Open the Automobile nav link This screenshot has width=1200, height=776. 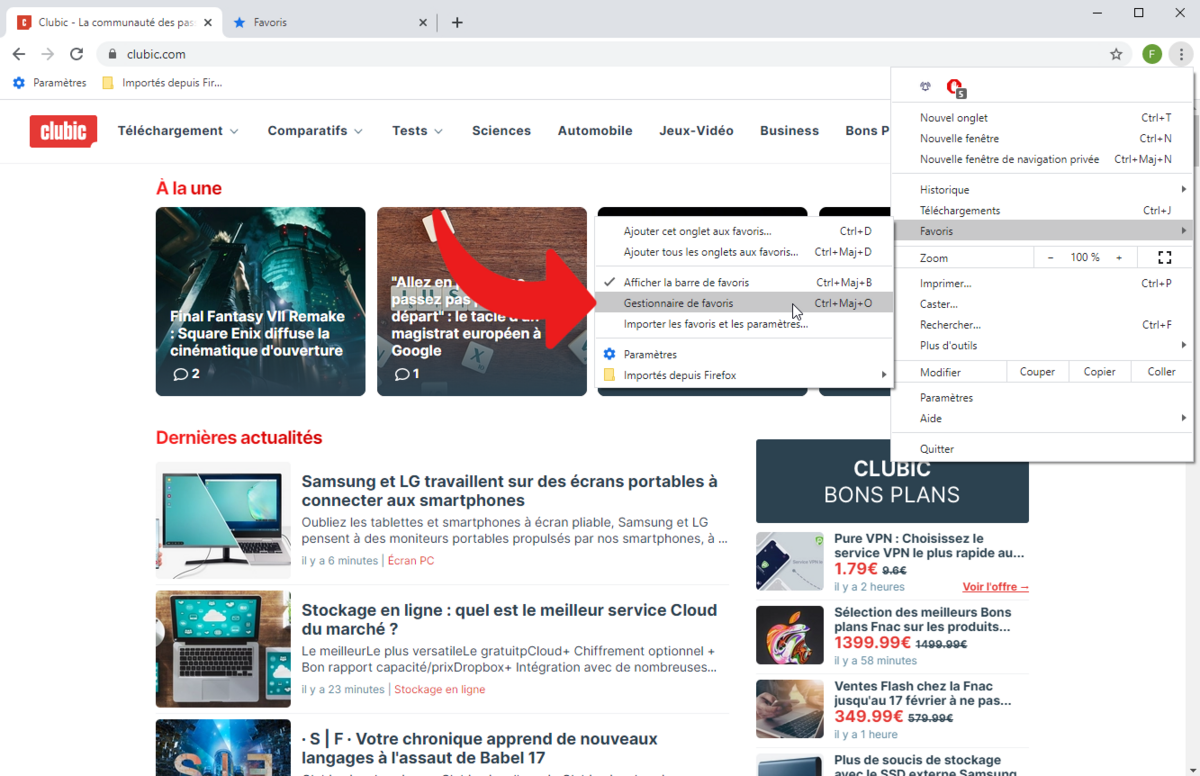click(x=595, y=131)
